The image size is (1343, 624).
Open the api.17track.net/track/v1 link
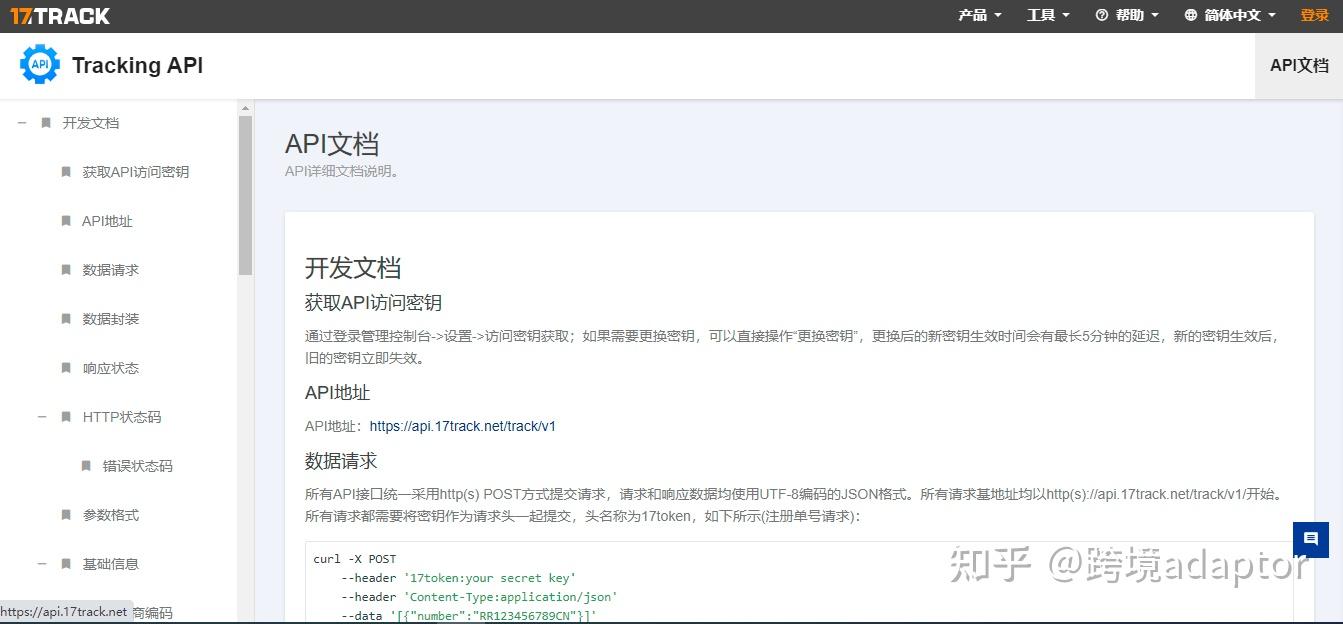point(462,425)
